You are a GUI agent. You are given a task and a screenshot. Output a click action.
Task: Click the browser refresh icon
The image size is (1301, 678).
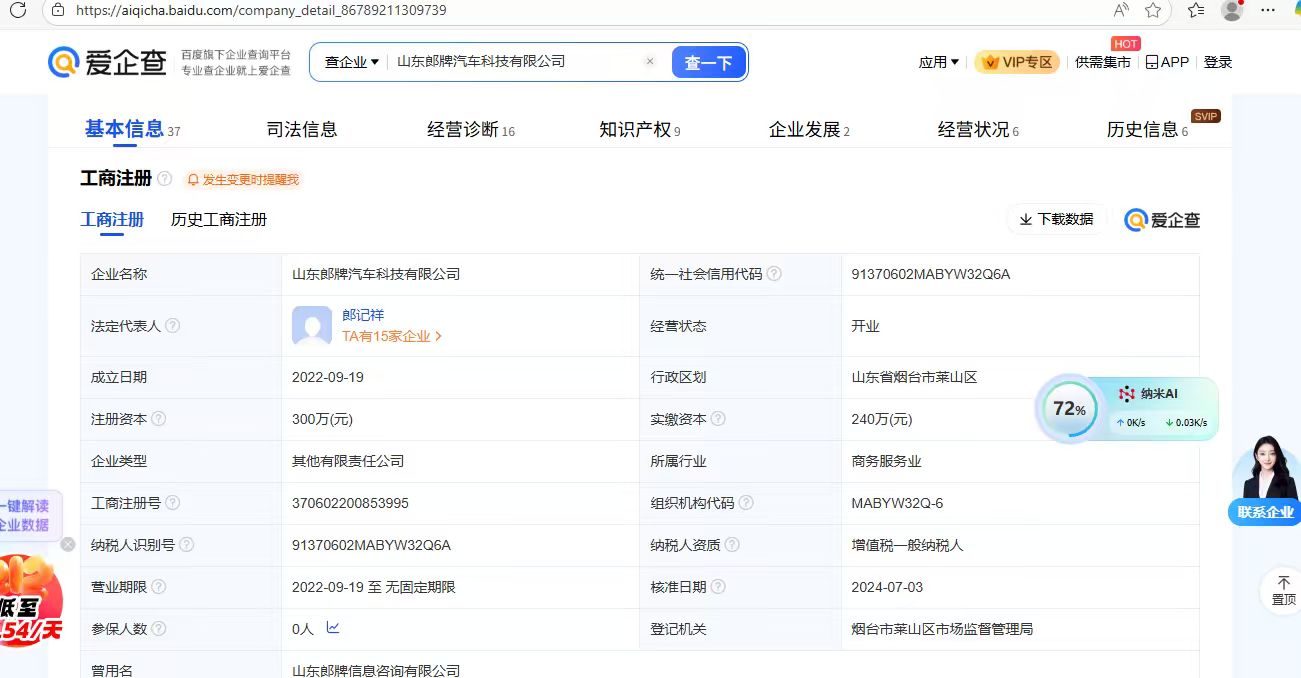coord(18,10)
